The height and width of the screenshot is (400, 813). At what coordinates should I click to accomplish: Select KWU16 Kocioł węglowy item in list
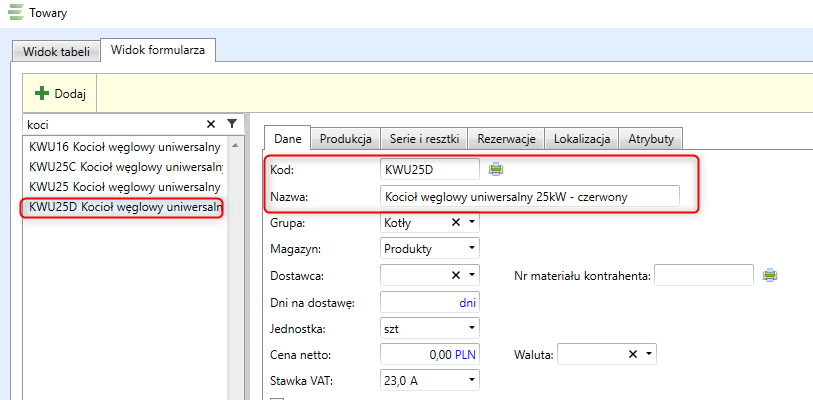(124, 146)
